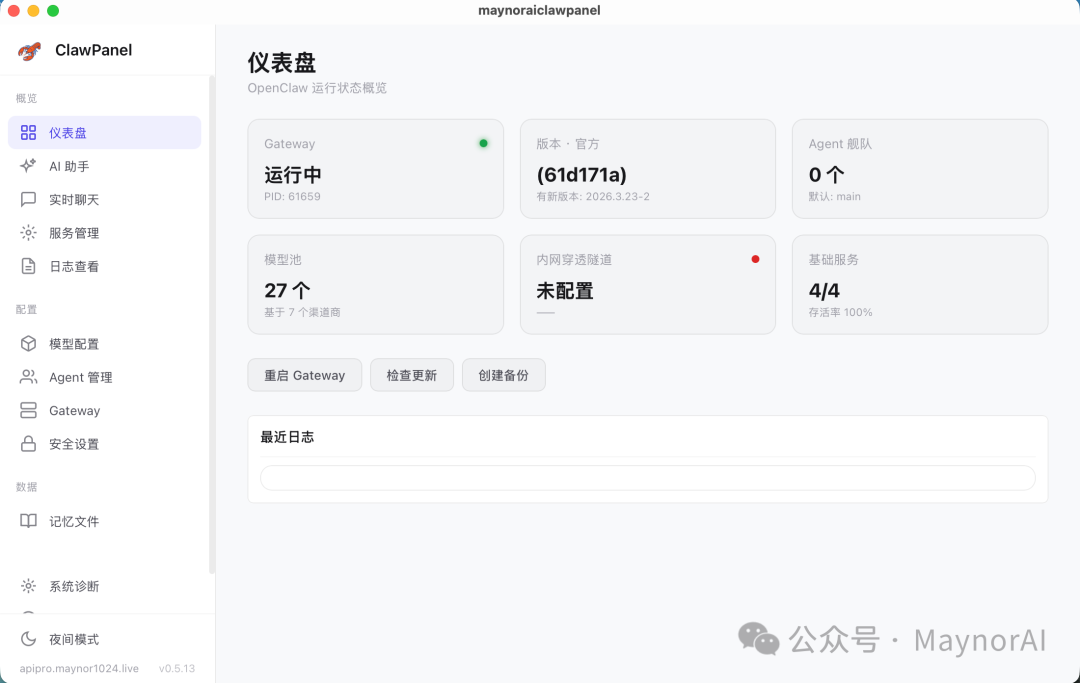Toggle 夜间模式 dark theme label

74,640
